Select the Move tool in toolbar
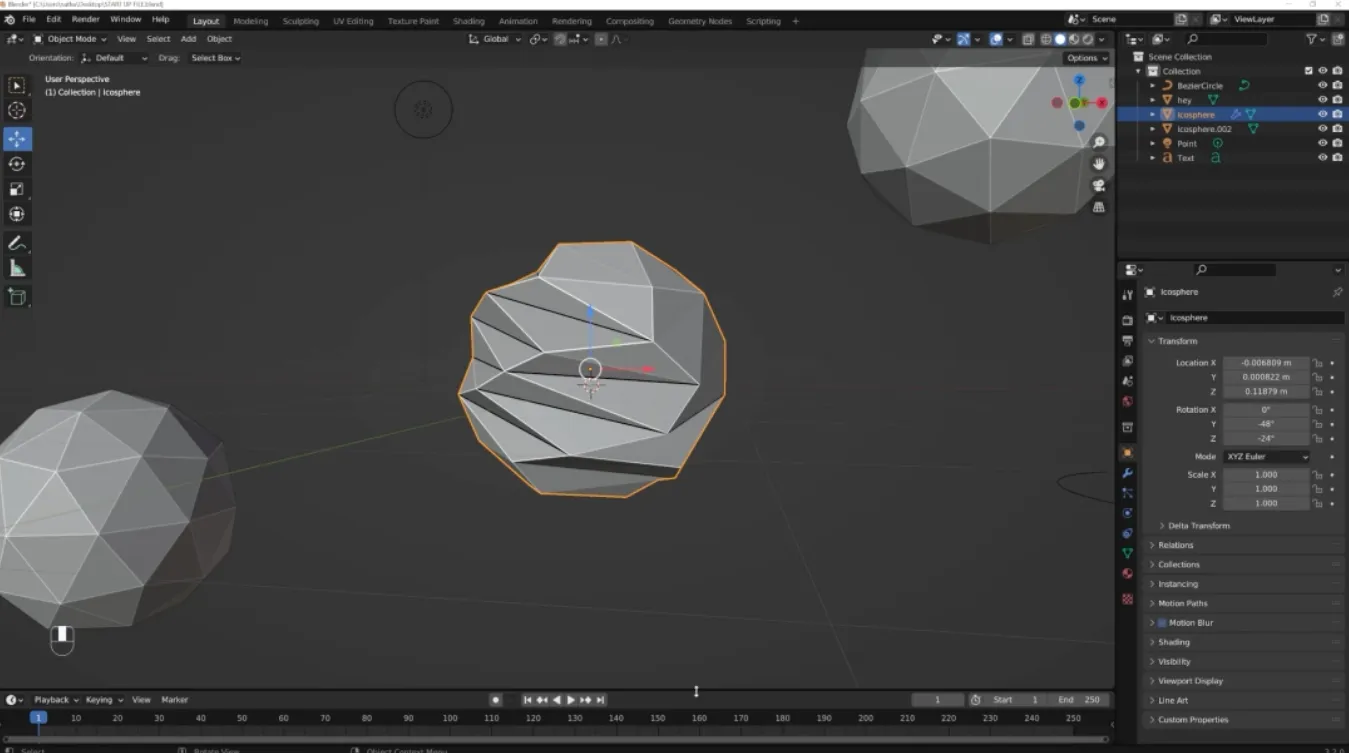The height and width of the screenshot is (753, 1349). click(x=17, y=139)
